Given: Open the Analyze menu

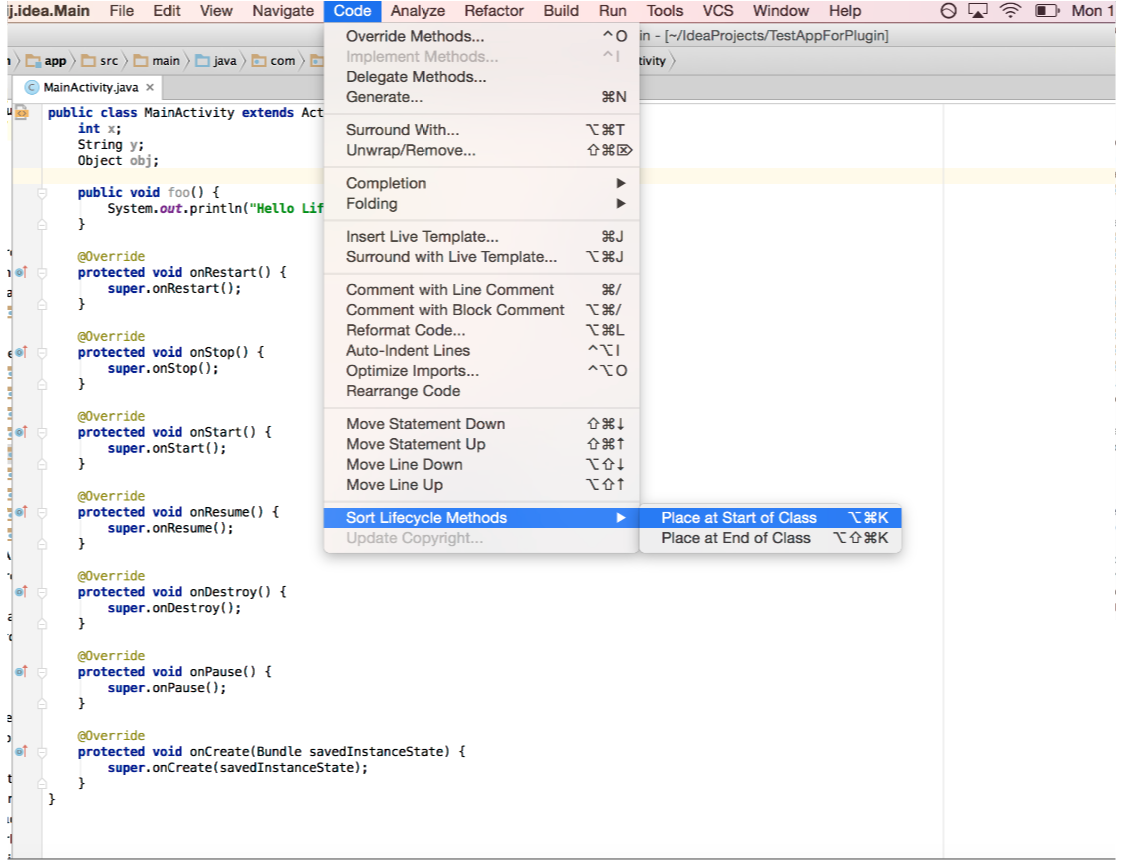Looking at the screenshot, I should (417, 11).
